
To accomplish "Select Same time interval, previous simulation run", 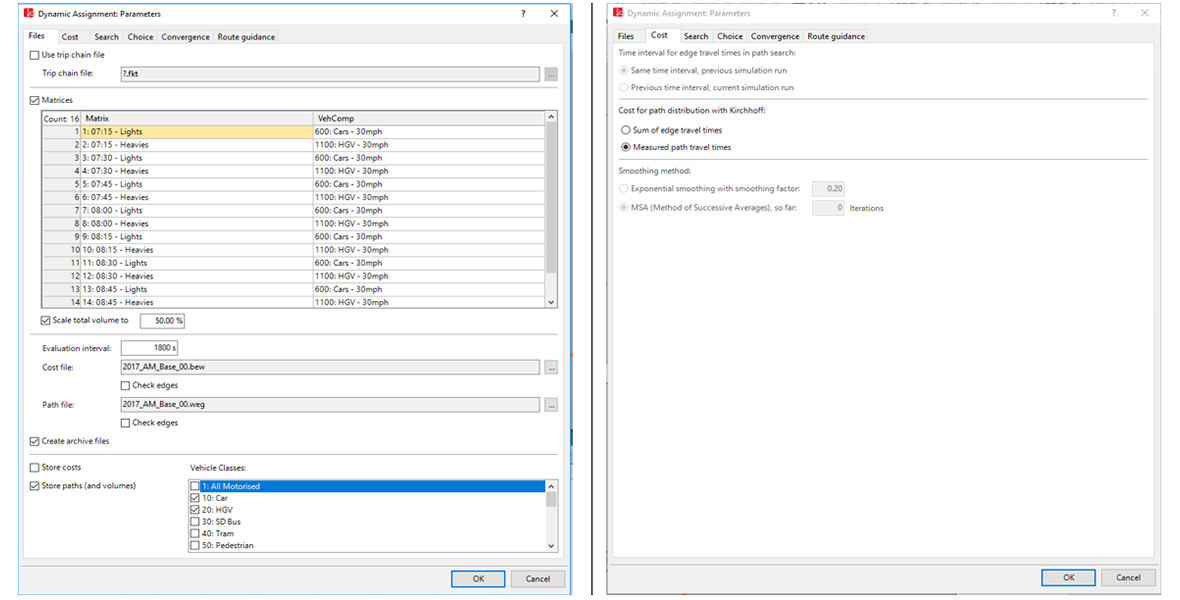I will [x=623, y=71].
